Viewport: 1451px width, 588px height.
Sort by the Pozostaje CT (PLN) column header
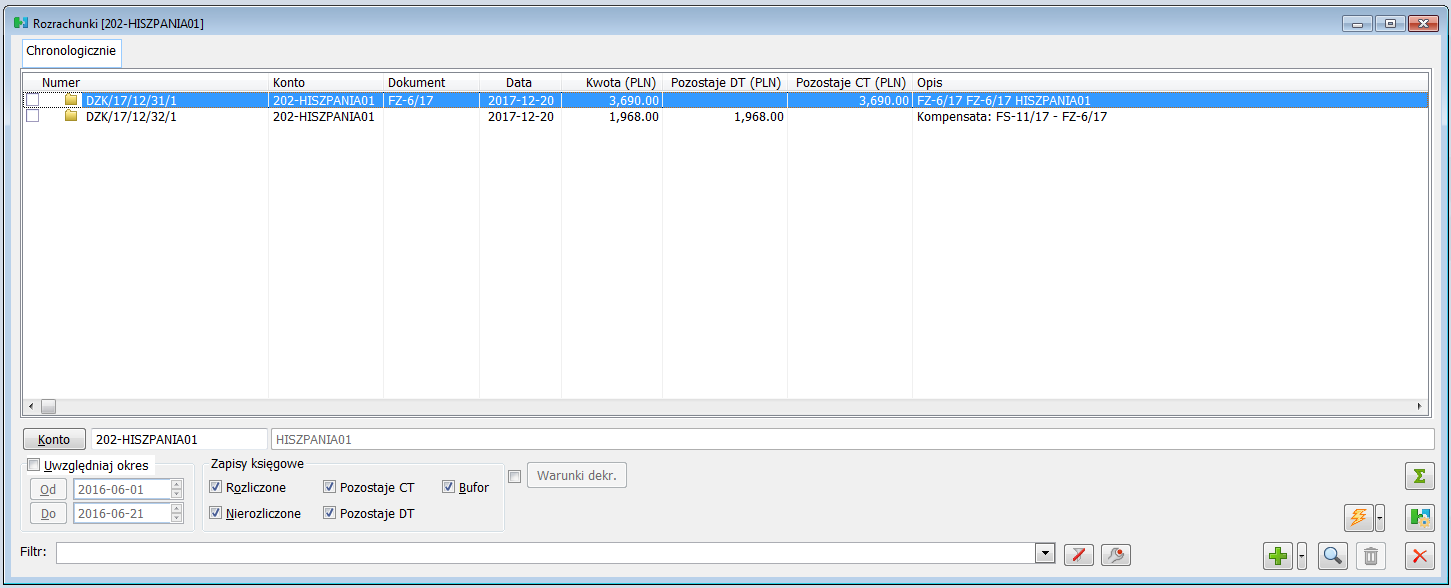[x=850, y=82]
